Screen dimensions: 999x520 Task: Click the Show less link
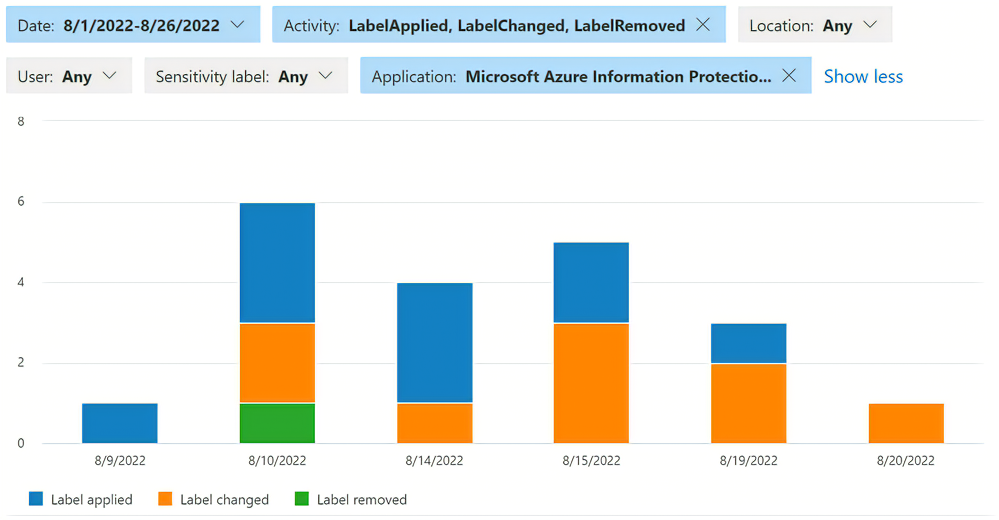coord(863,76)
